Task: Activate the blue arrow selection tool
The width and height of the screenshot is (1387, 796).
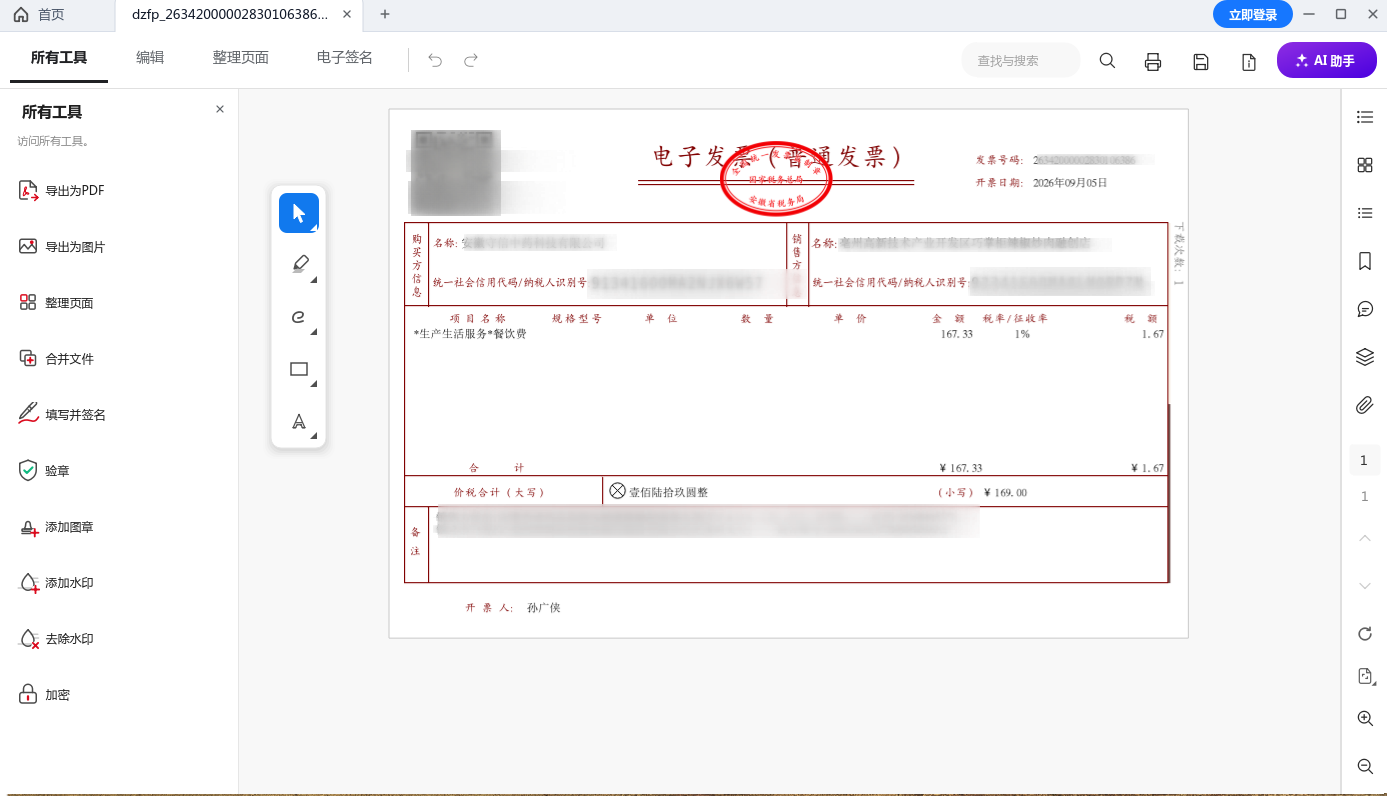Action: point(299,213)
